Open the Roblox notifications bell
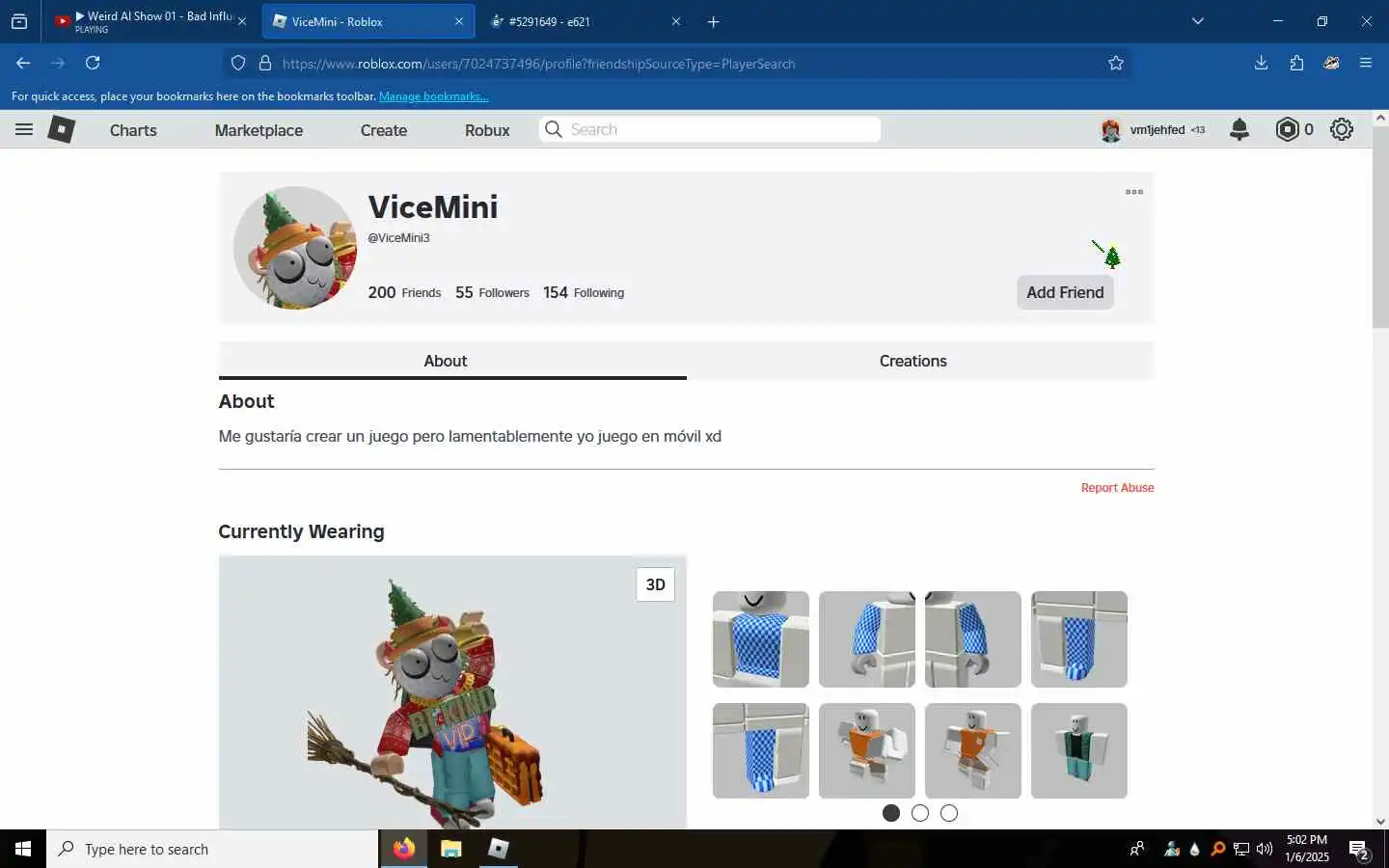The image size is (1389, 868). click(1239, 129)
